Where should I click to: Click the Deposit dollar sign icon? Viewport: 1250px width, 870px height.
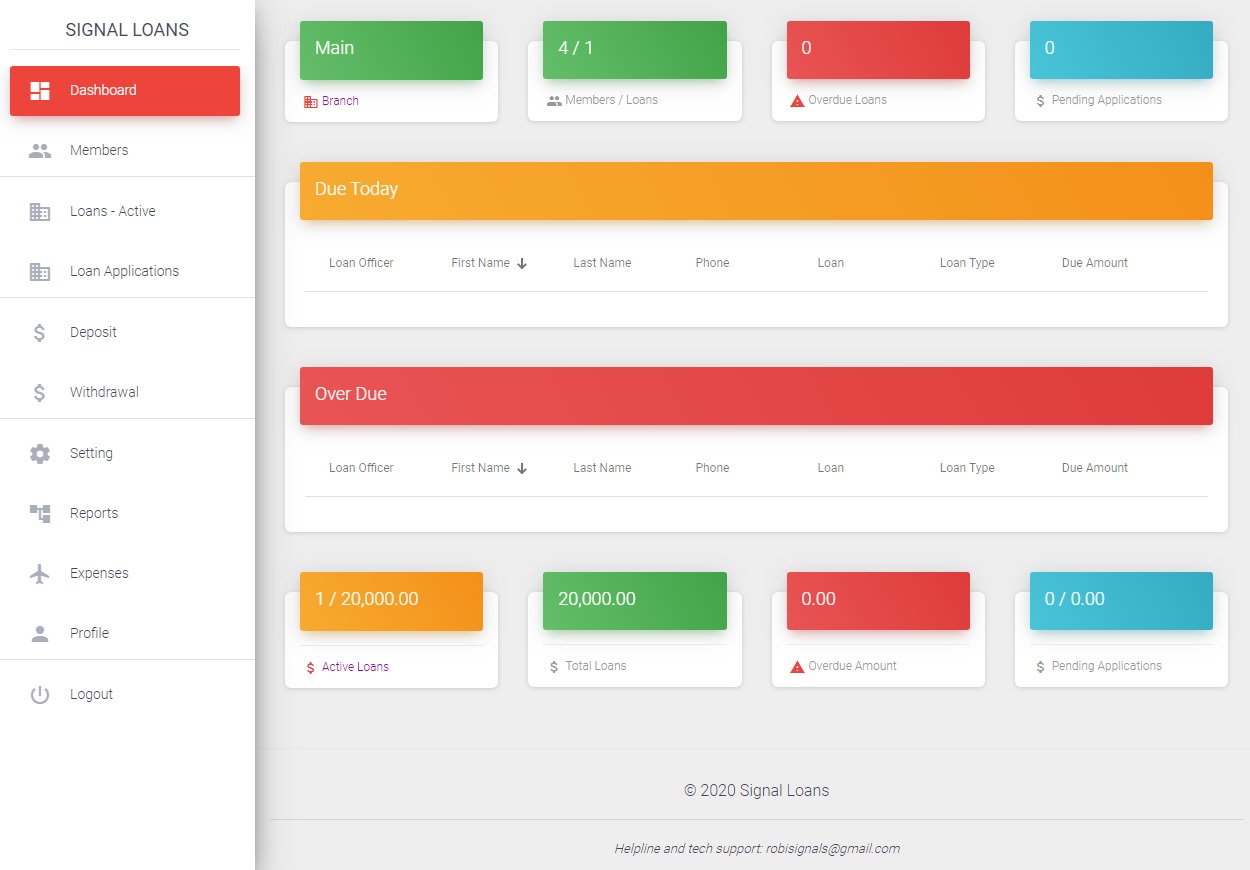40,333
